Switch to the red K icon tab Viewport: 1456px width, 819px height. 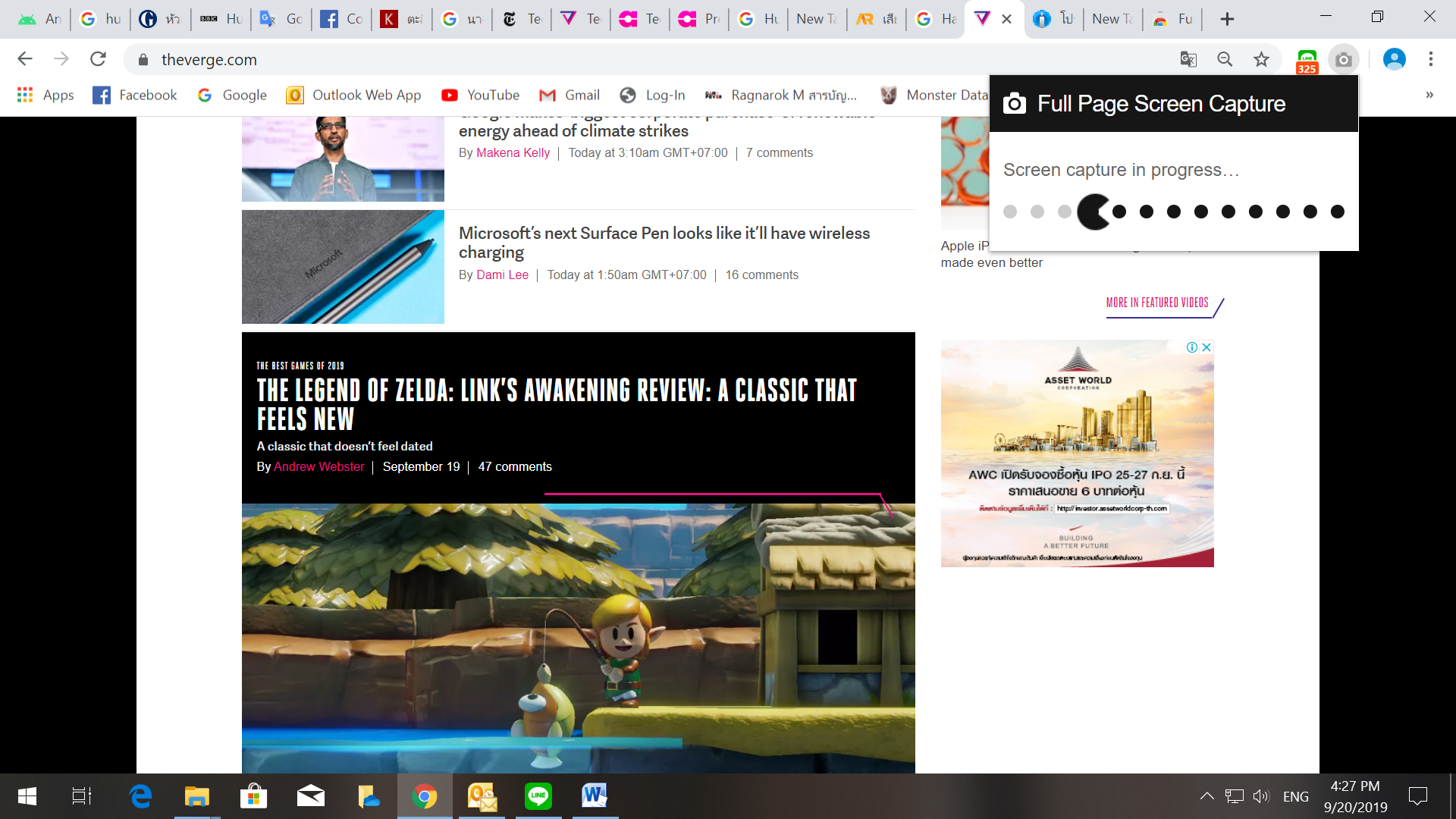[x=402, y=19]
